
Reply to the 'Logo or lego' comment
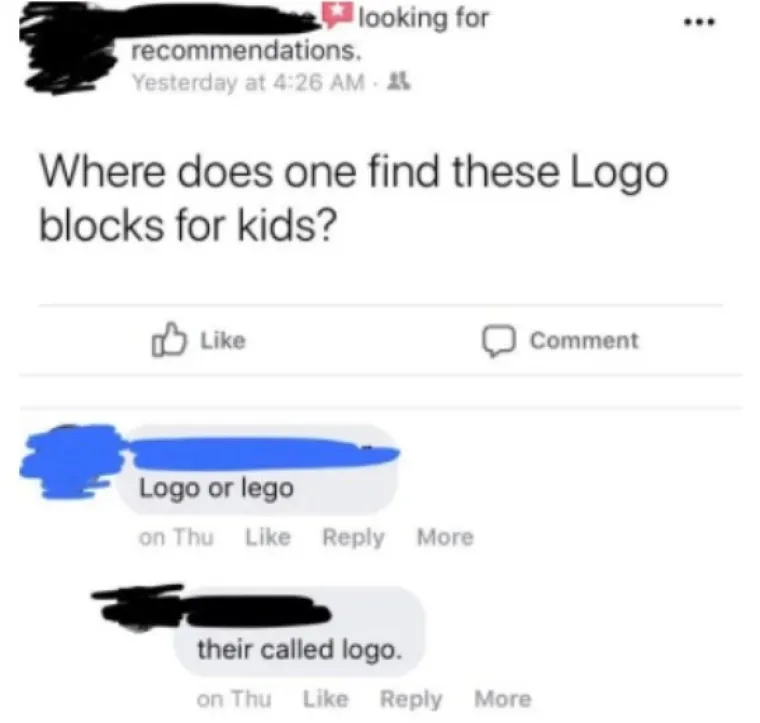[353, 538]
